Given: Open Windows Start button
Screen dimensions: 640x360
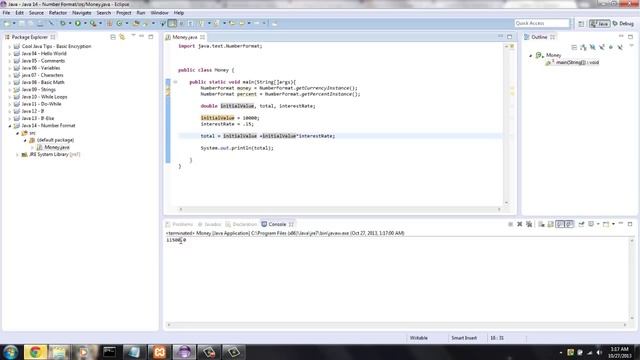Looking at the screenshot, I should [x=10, y=352].
